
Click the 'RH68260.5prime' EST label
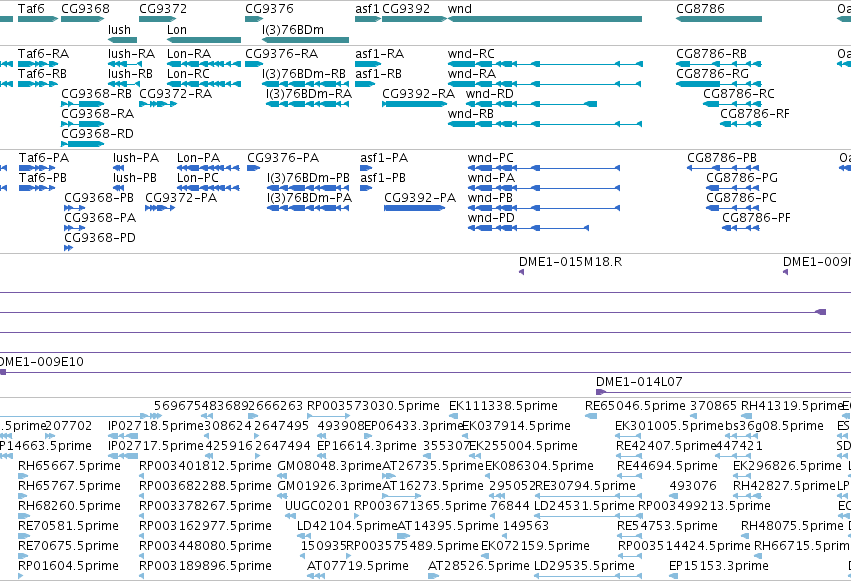68,506
